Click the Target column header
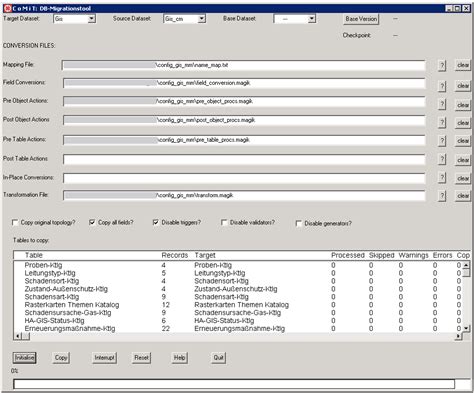Image resolution: width=474 pixels, height=393 pixels. [205, 255]
